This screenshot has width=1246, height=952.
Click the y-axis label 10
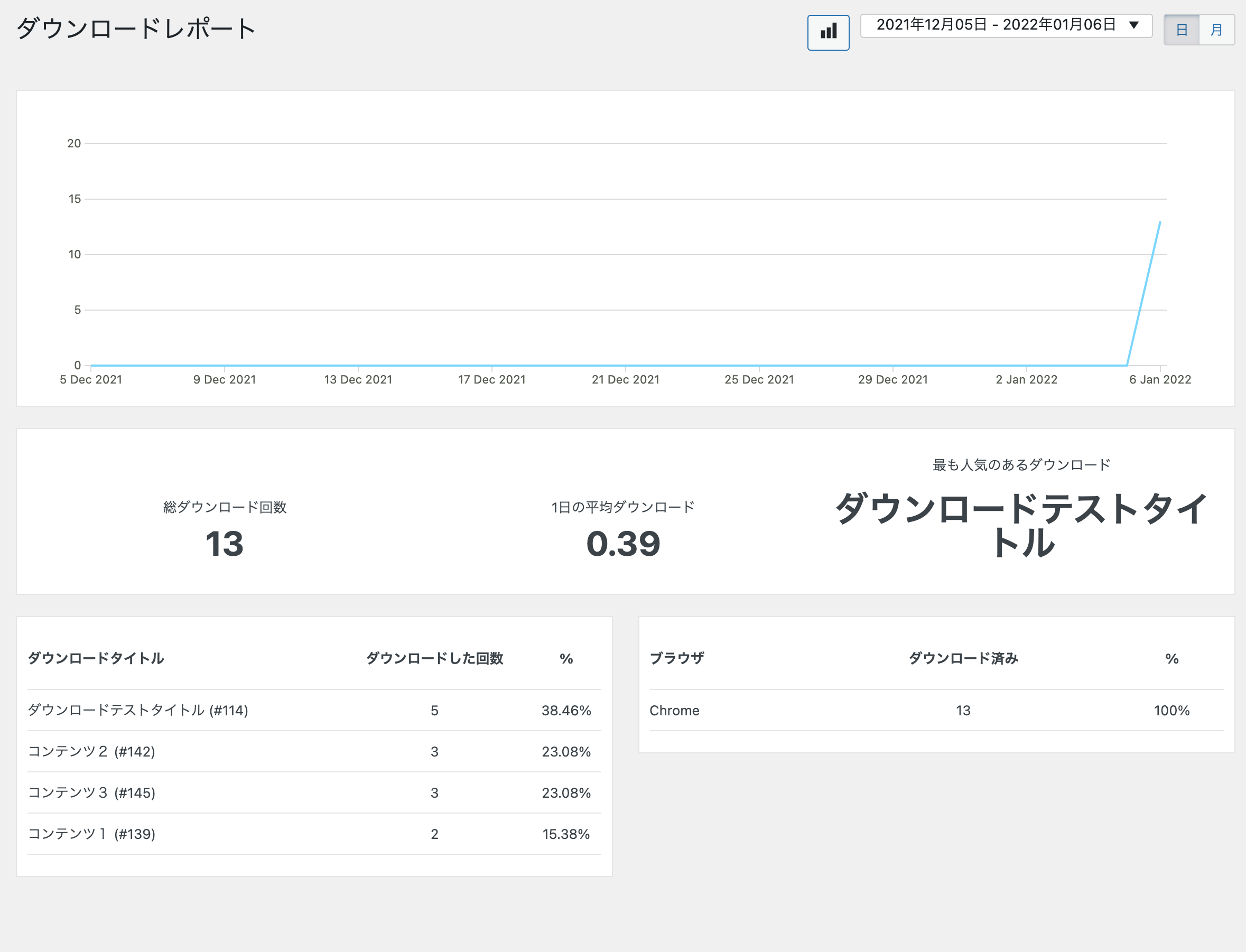(x=74, y=255)
